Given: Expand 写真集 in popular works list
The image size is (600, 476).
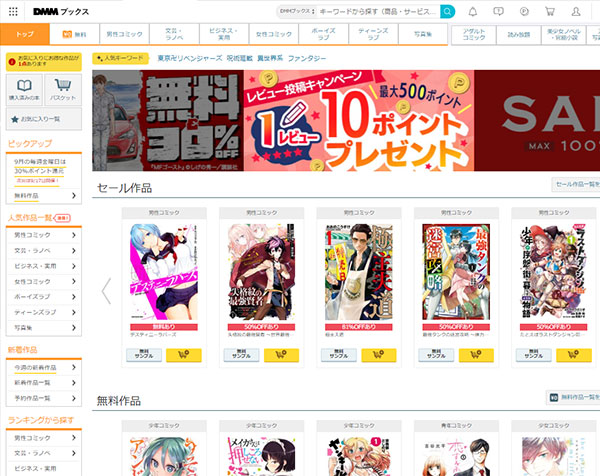Looking at the screenshot, I should 44,328.
